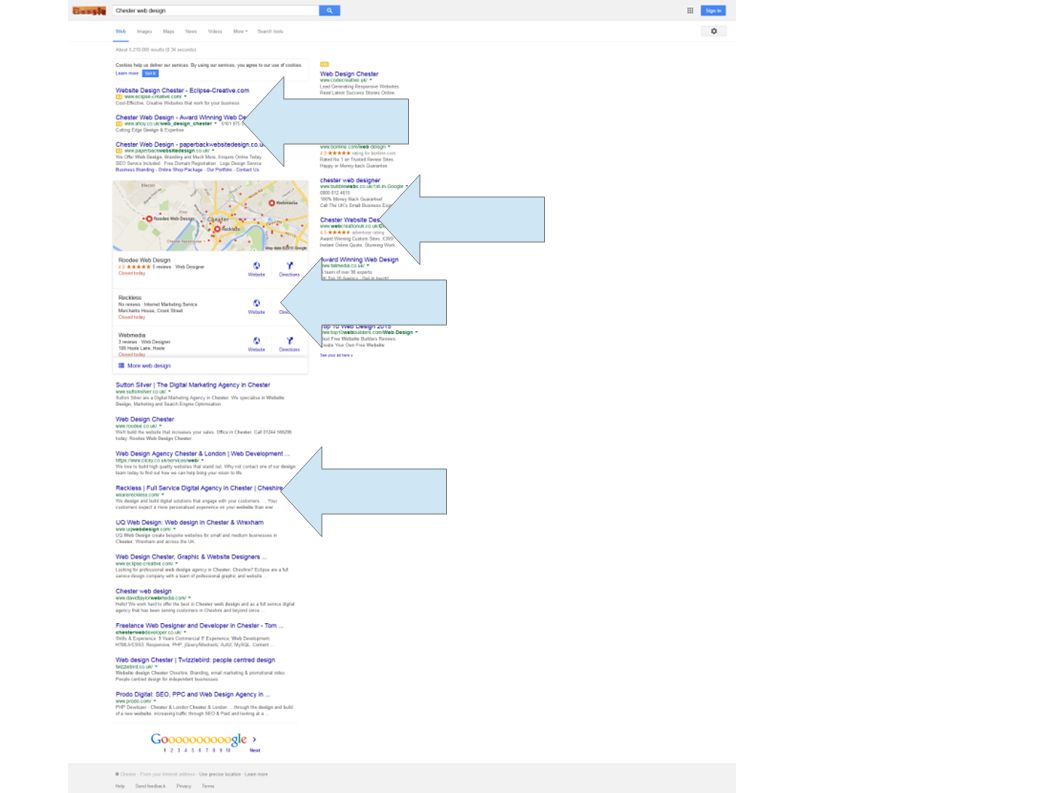The width and height of the screenshot is (1058, 793).
Task: Open the Roodee Web Design local listing
Action: click(144, 260)
